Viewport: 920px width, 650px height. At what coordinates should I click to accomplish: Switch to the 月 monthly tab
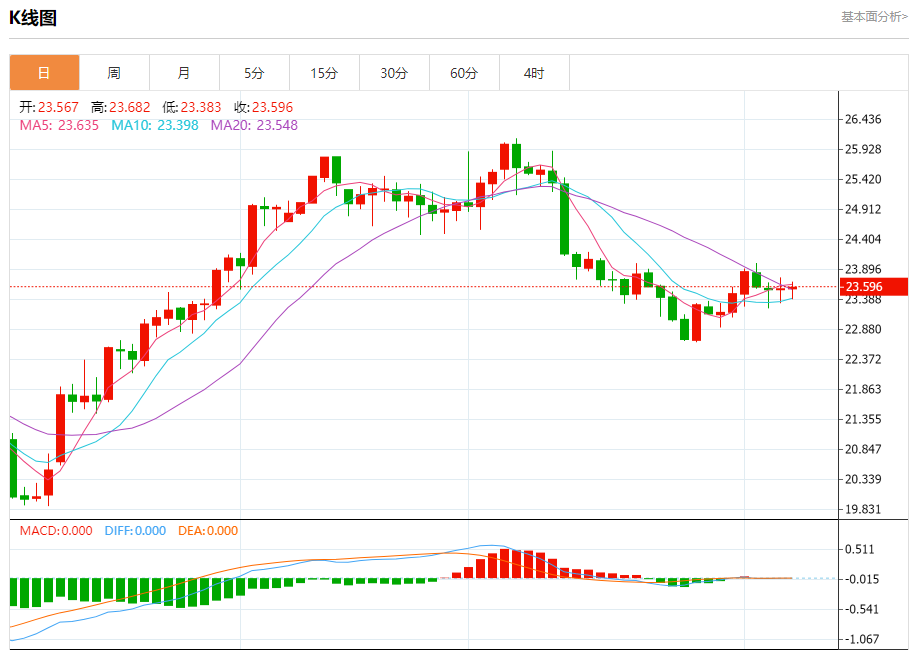click(184, 73)
